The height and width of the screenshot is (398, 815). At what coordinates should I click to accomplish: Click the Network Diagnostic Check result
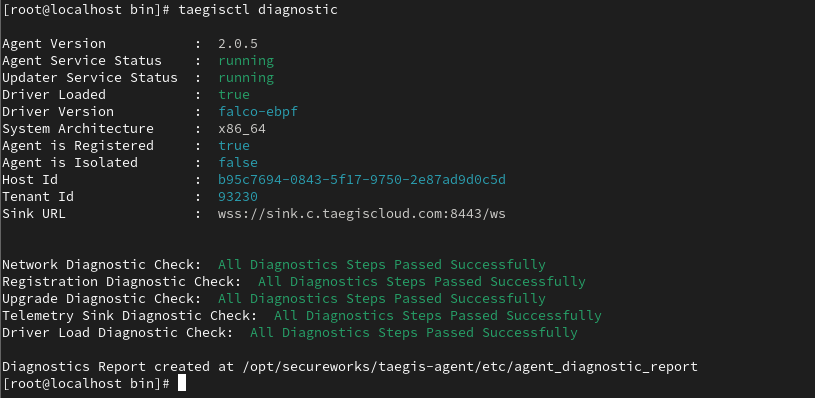point(382,265)
